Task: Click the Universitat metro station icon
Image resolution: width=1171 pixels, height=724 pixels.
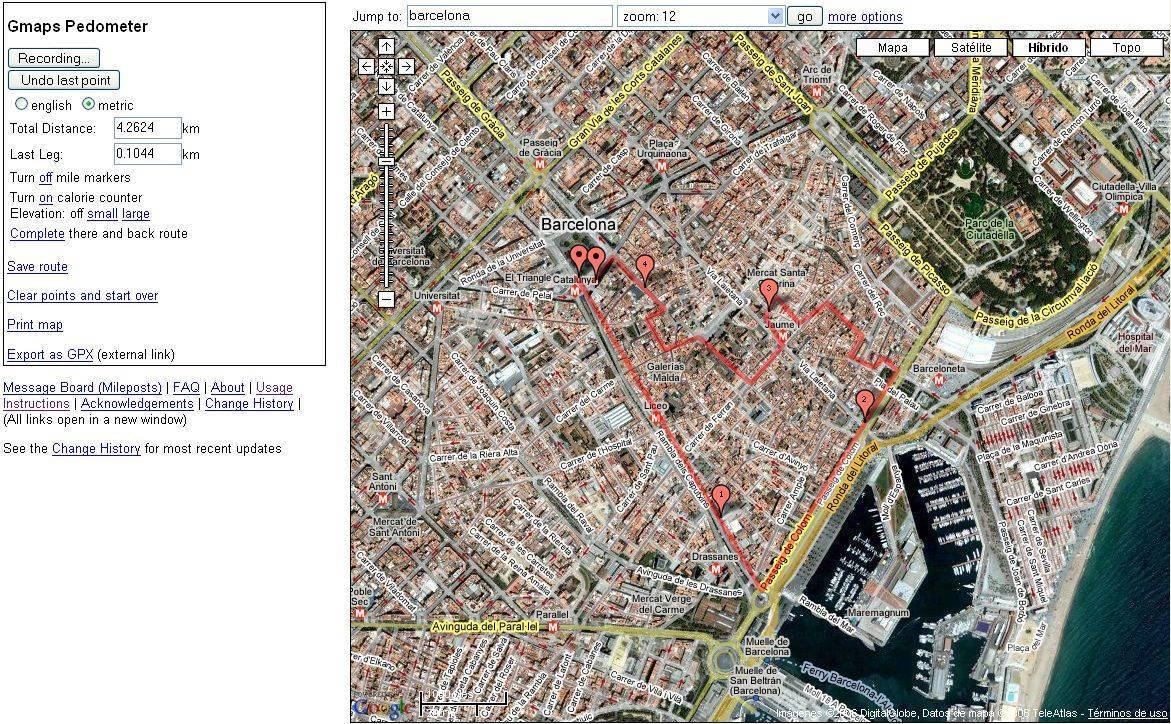Action: [437, 307]
